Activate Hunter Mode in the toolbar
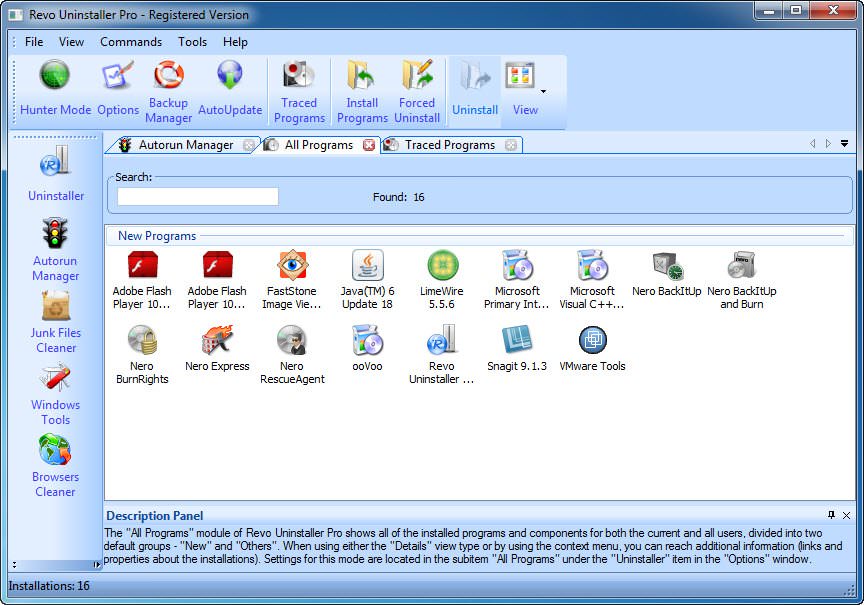 (x=55, y=88)
